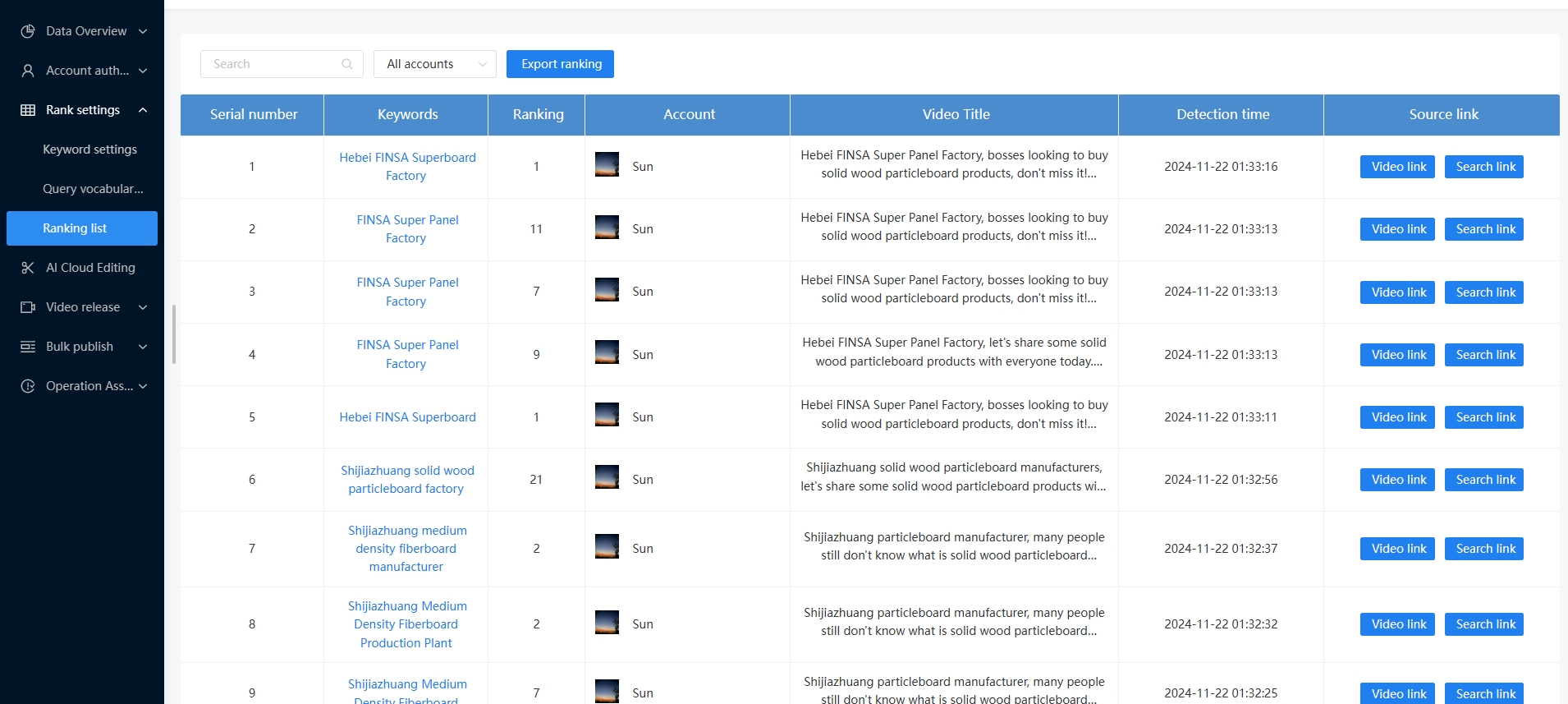Click the Ranking column header
1568x704 pixels.
[x=538, y=114]
